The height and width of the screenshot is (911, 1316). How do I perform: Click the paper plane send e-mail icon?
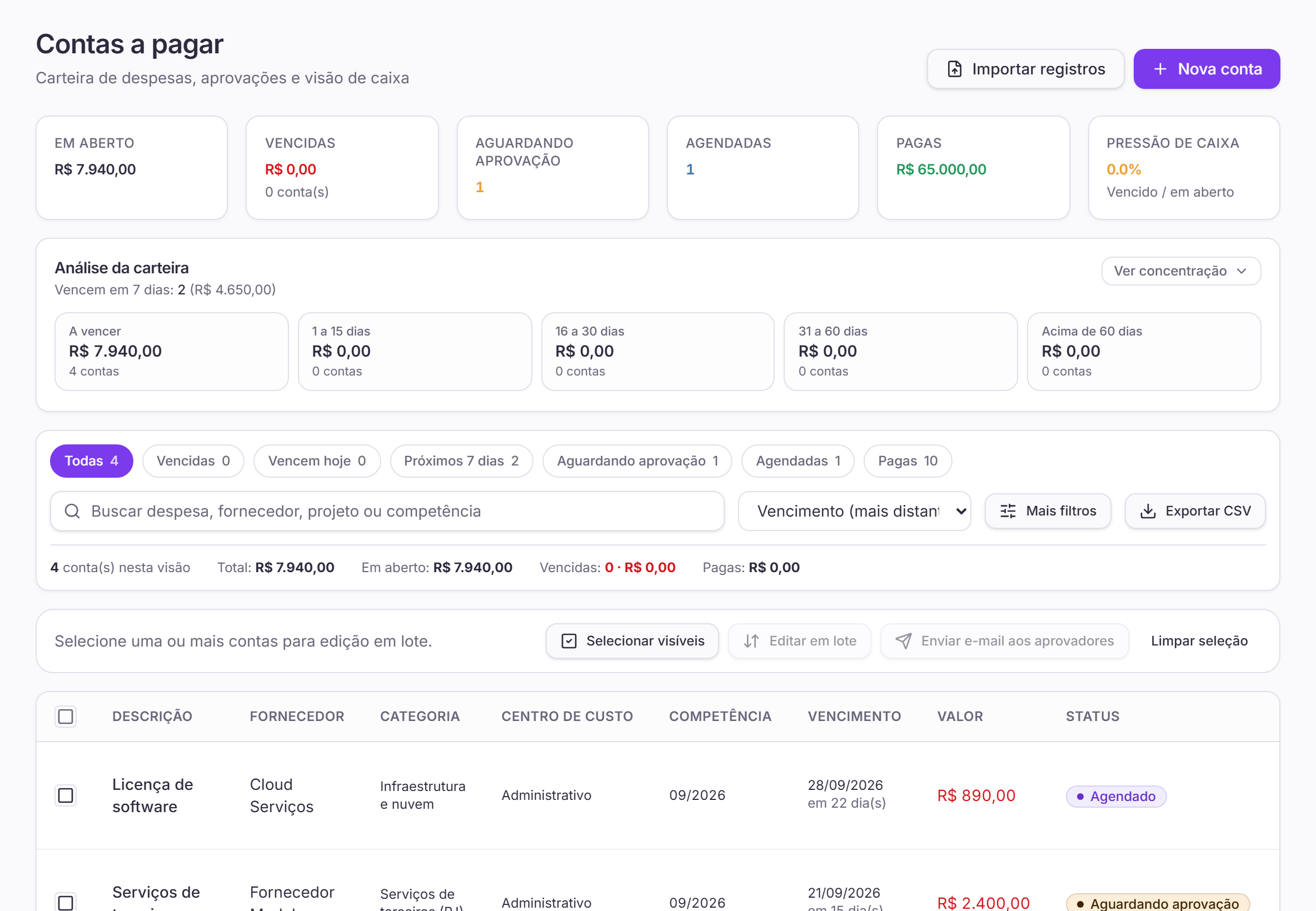coord(903,641)
